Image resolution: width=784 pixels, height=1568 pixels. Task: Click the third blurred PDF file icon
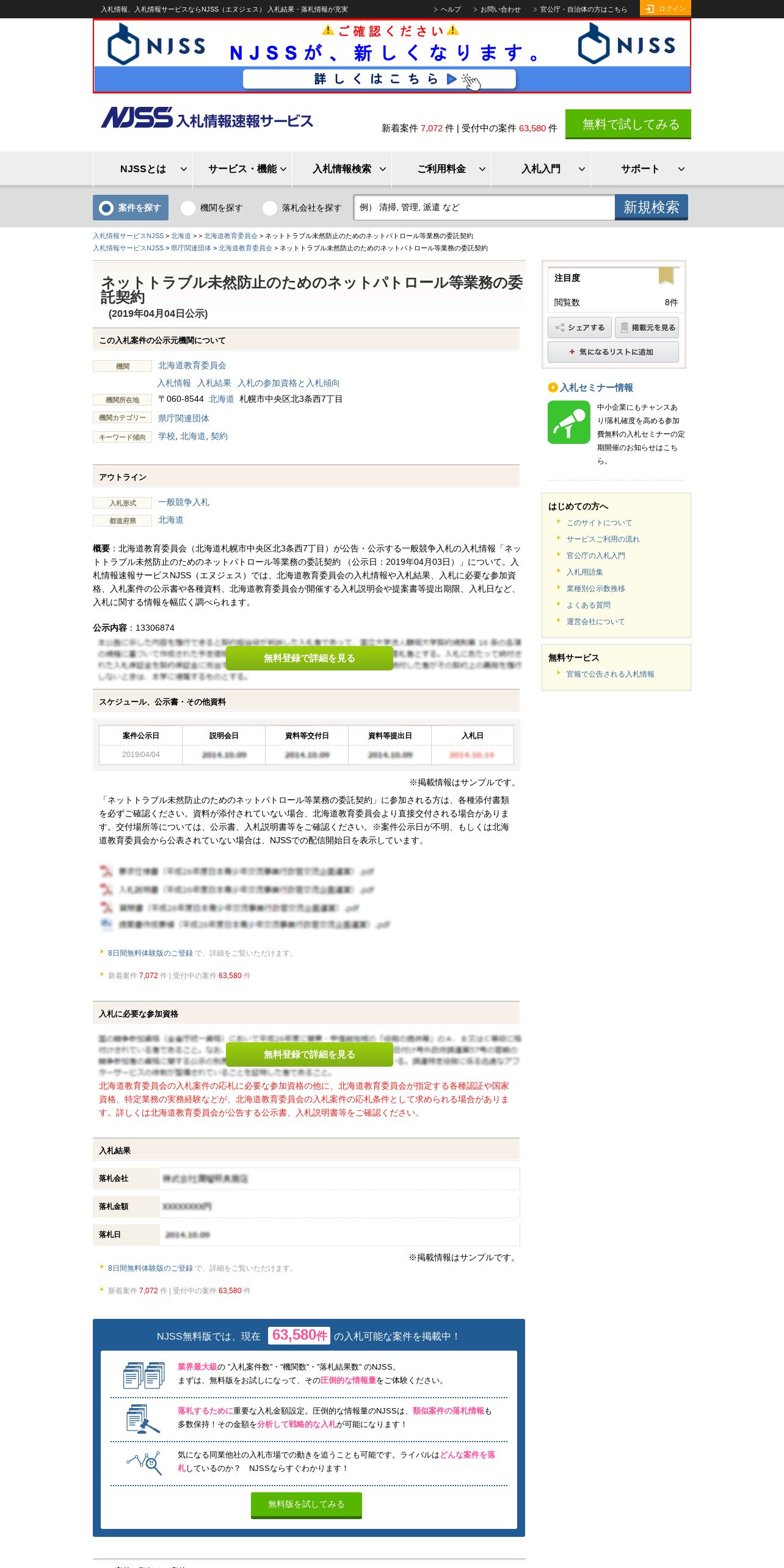point(106,907)
